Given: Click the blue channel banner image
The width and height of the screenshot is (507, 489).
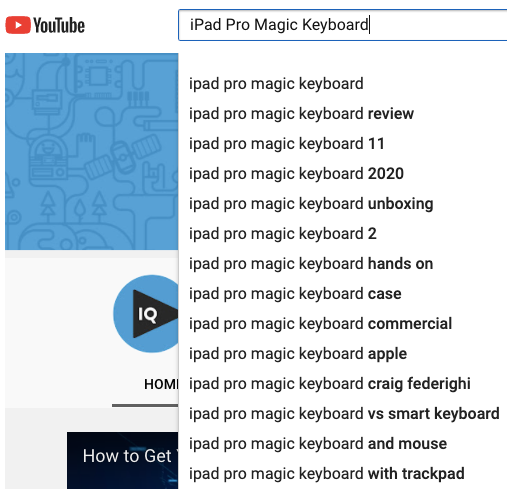Looking at the screenshot, I should [92, 151].
